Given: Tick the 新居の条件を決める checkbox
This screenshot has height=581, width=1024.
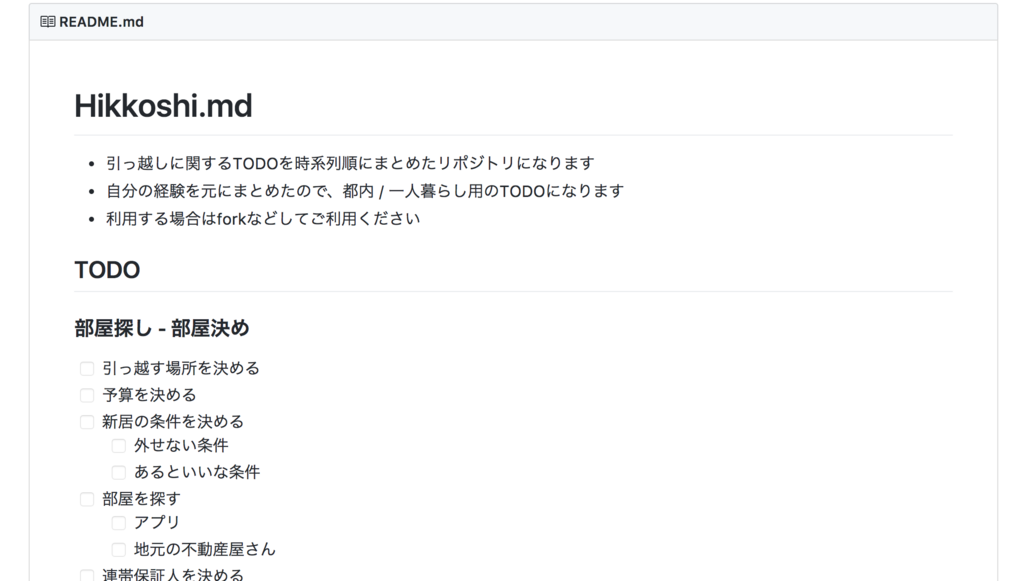Looking at the screenshot, I should [x=86, y=422].
